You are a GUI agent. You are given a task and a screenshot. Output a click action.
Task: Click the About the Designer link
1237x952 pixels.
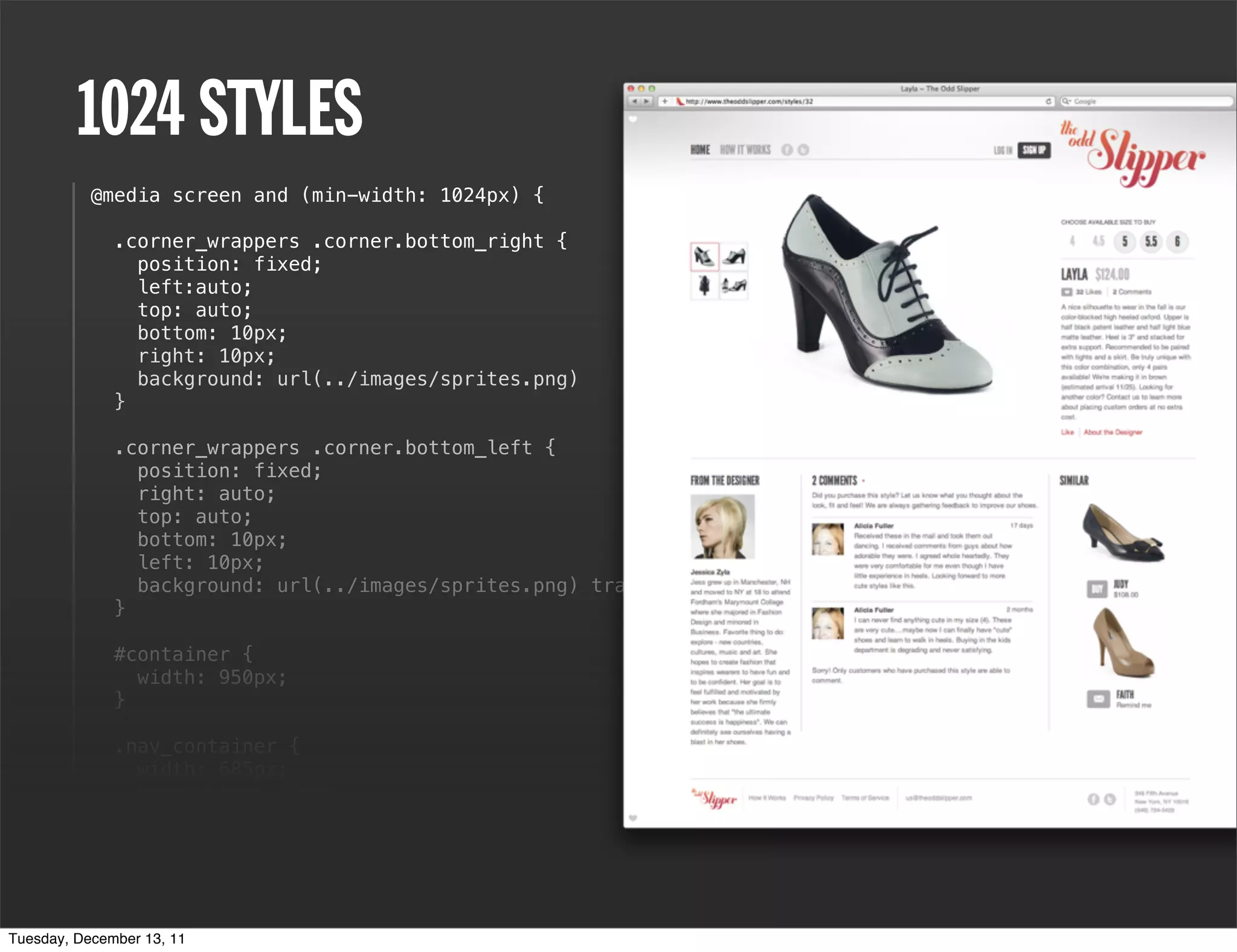click(x=1113, y=433)
